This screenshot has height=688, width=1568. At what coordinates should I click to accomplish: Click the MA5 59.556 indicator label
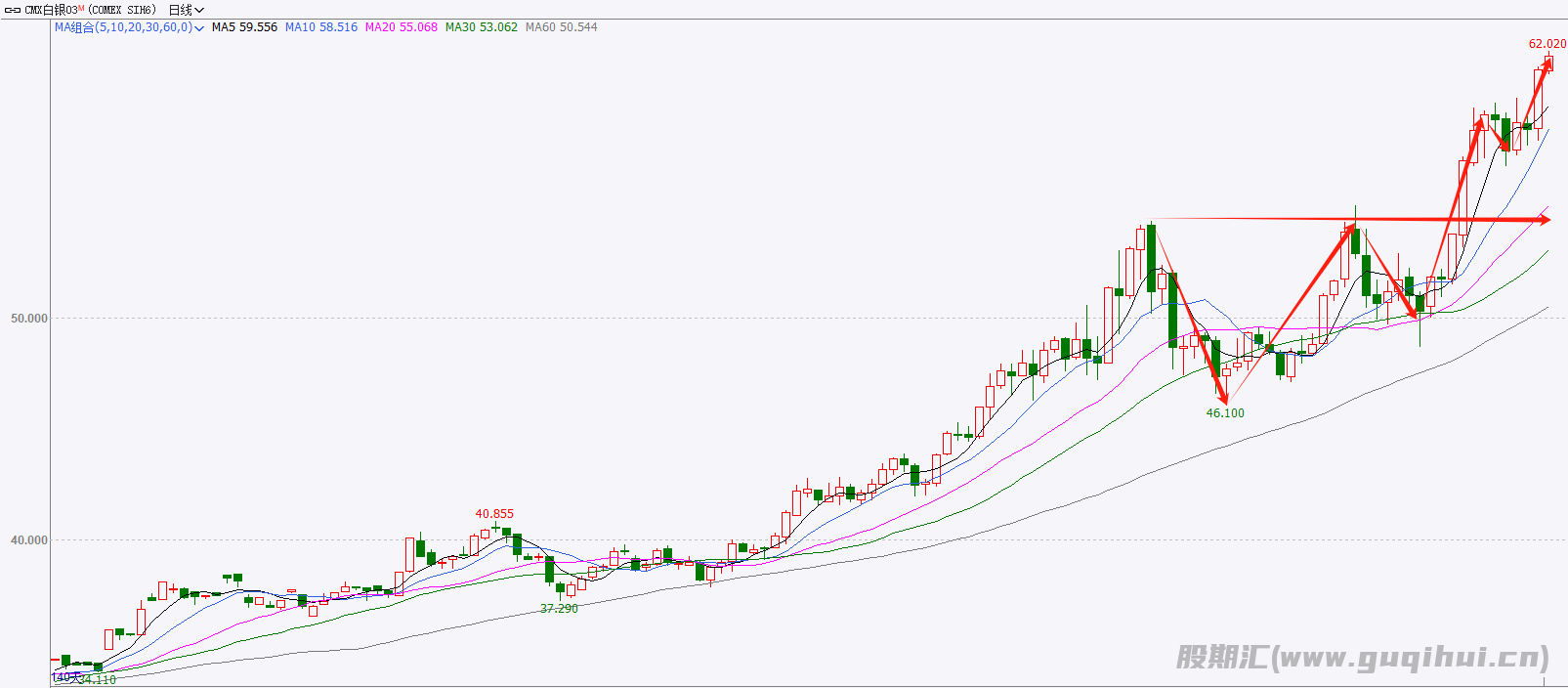coord(244,27)
